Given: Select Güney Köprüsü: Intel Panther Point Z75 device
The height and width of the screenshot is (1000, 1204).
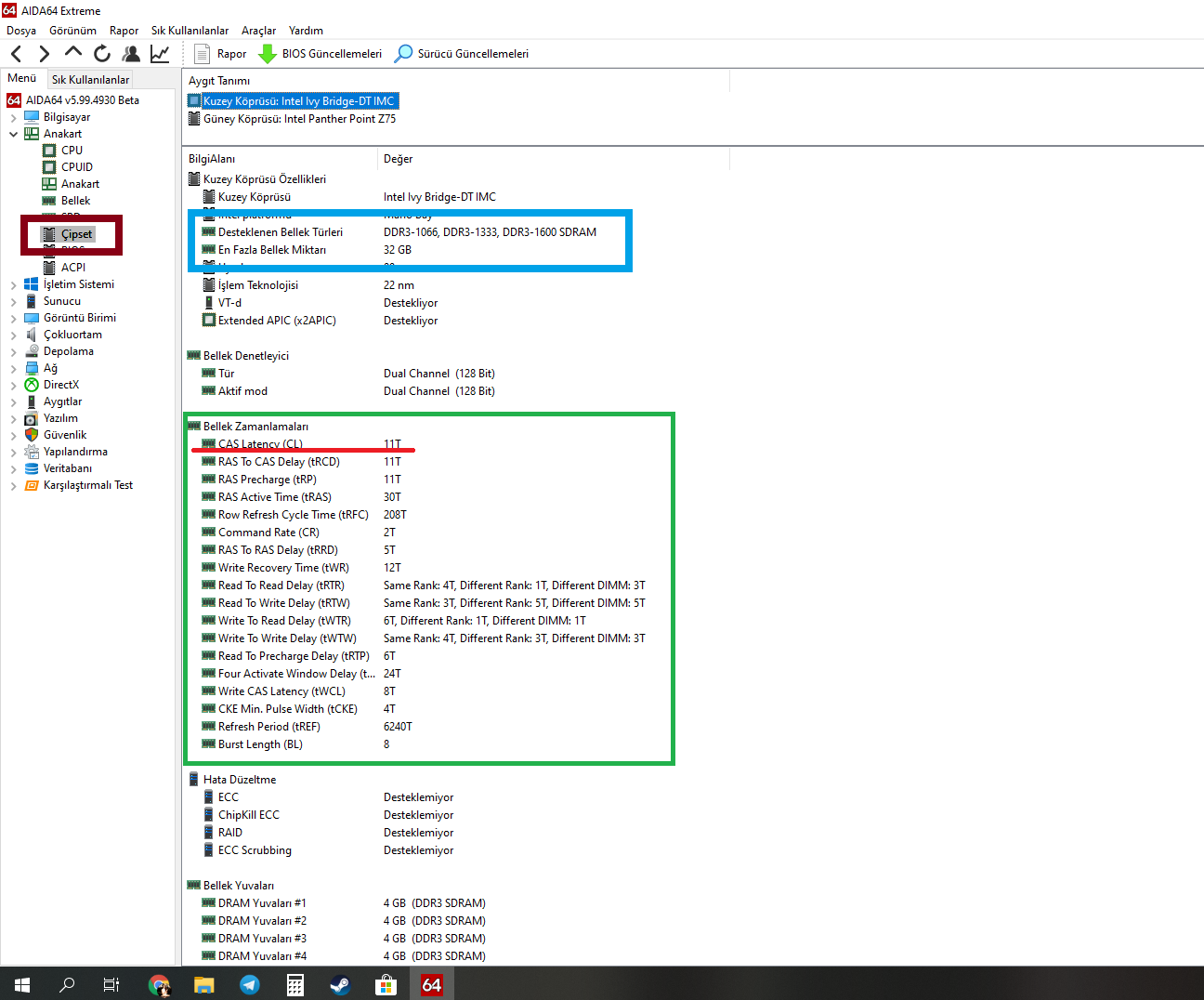Looking at the screenshot, I should [293, 119].
